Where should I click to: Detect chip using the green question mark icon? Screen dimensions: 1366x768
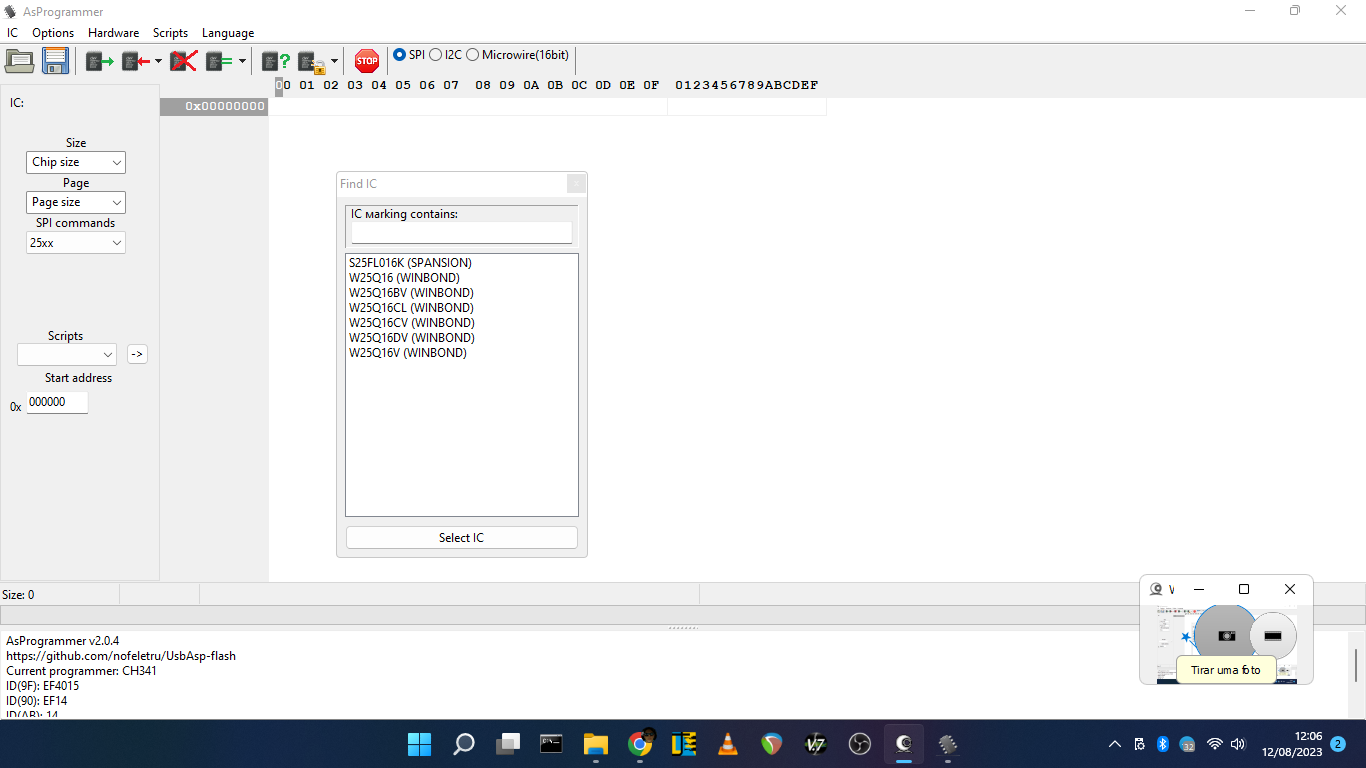click(276, 62)
